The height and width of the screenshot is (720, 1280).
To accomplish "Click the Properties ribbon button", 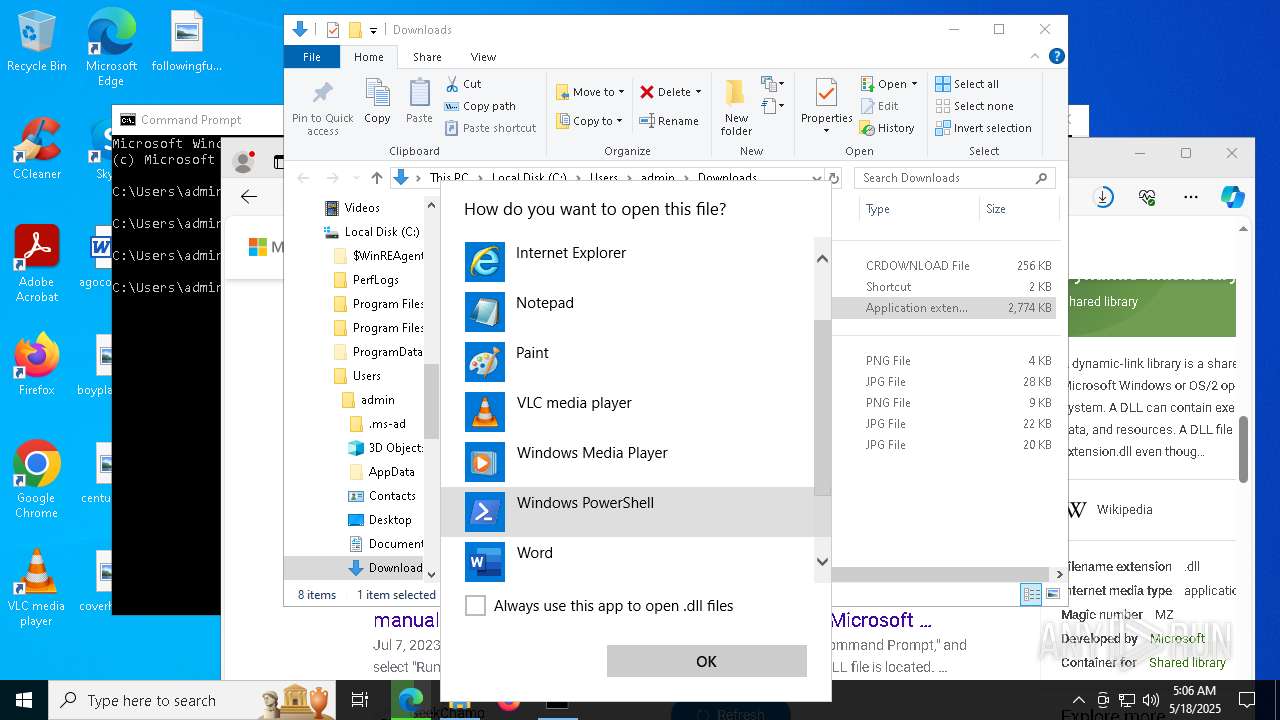I will coord(826,108).
